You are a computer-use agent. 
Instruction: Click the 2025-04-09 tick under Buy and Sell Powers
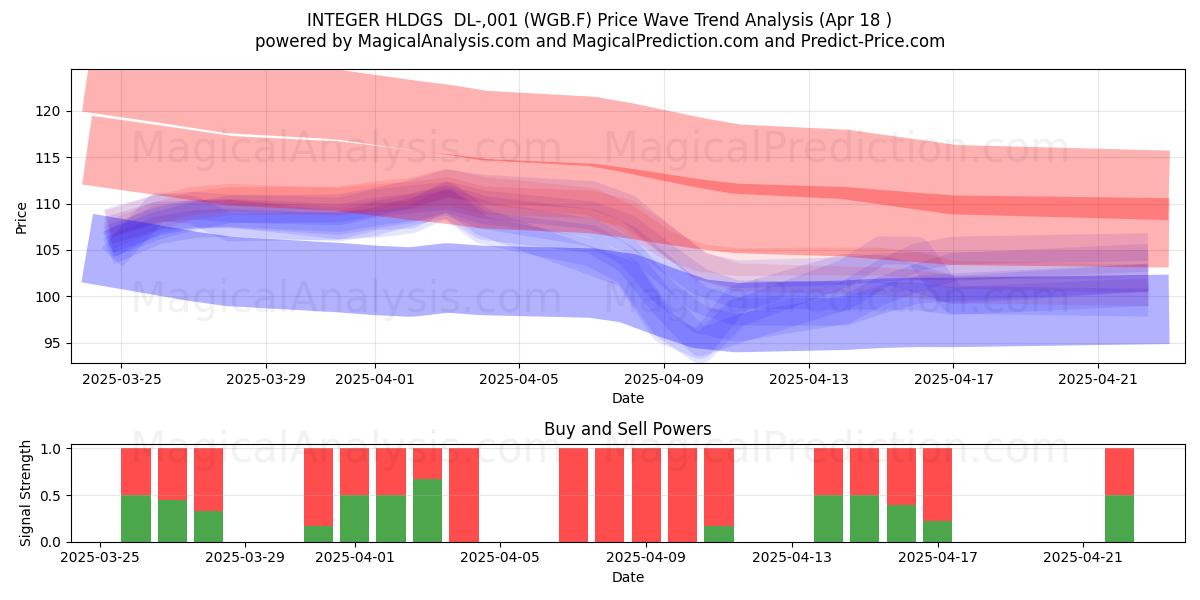pyautogui.click(x=647, y=558)
